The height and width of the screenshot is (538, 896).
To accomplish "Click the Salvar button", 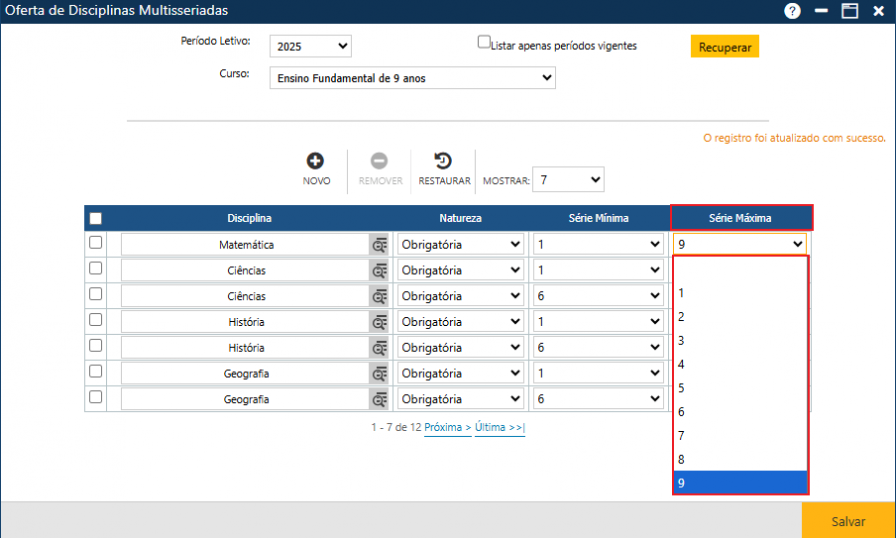I will [848, 521].
